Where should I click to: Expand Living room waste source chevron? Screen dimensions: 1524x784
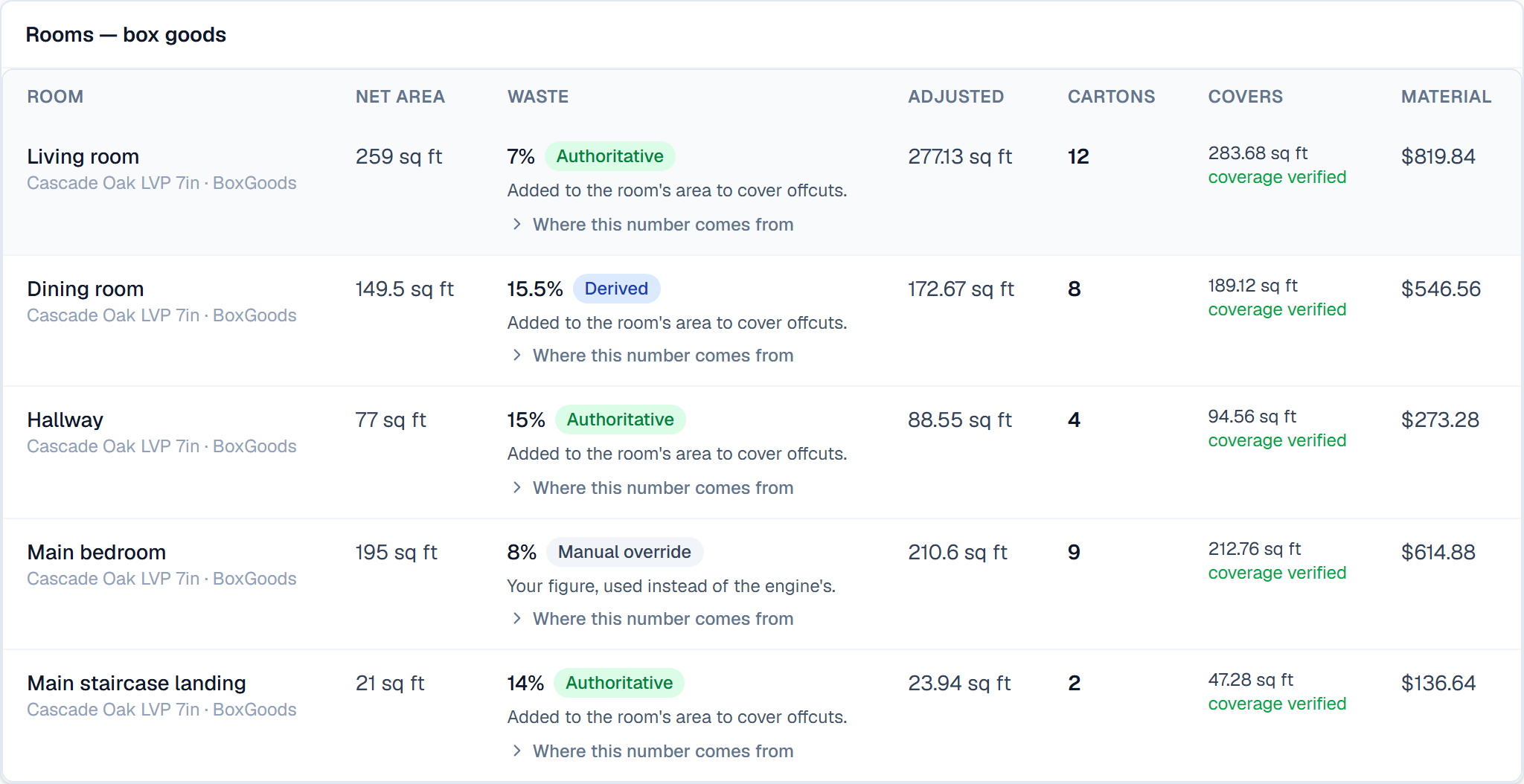(516, 224)
